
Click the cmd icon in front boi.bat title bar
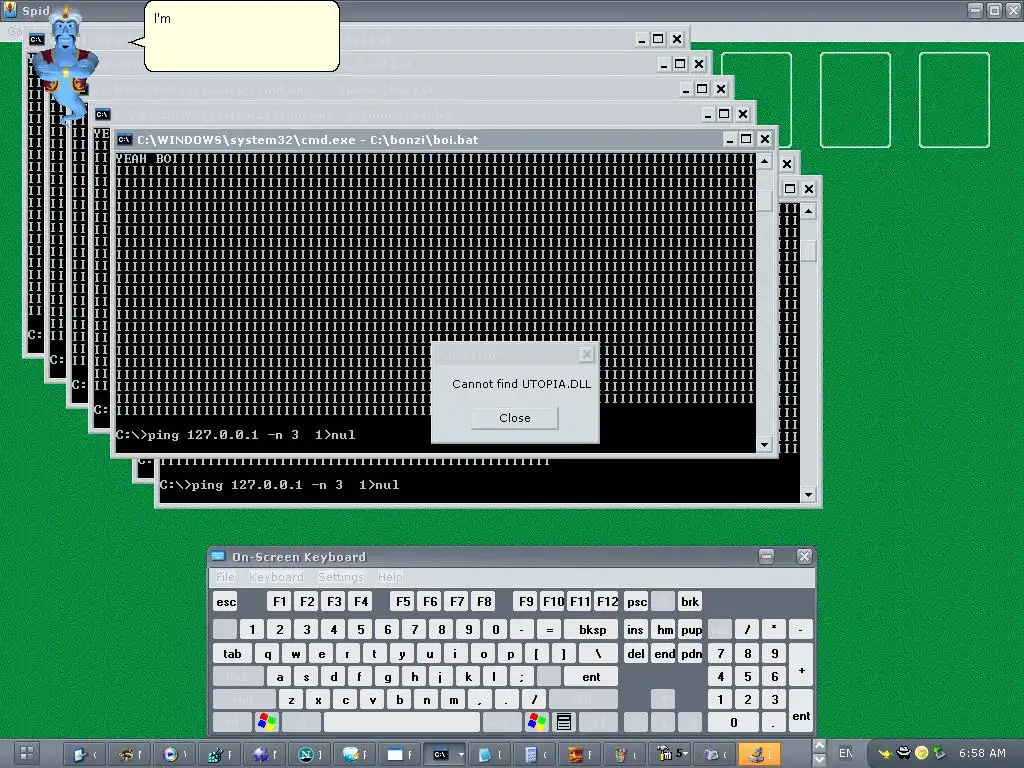click(124, 139)
